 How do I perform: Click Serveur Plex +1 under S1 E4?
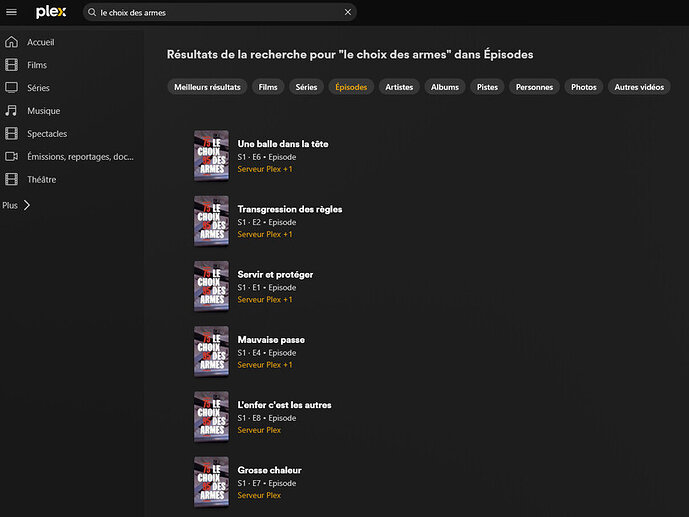265,365
